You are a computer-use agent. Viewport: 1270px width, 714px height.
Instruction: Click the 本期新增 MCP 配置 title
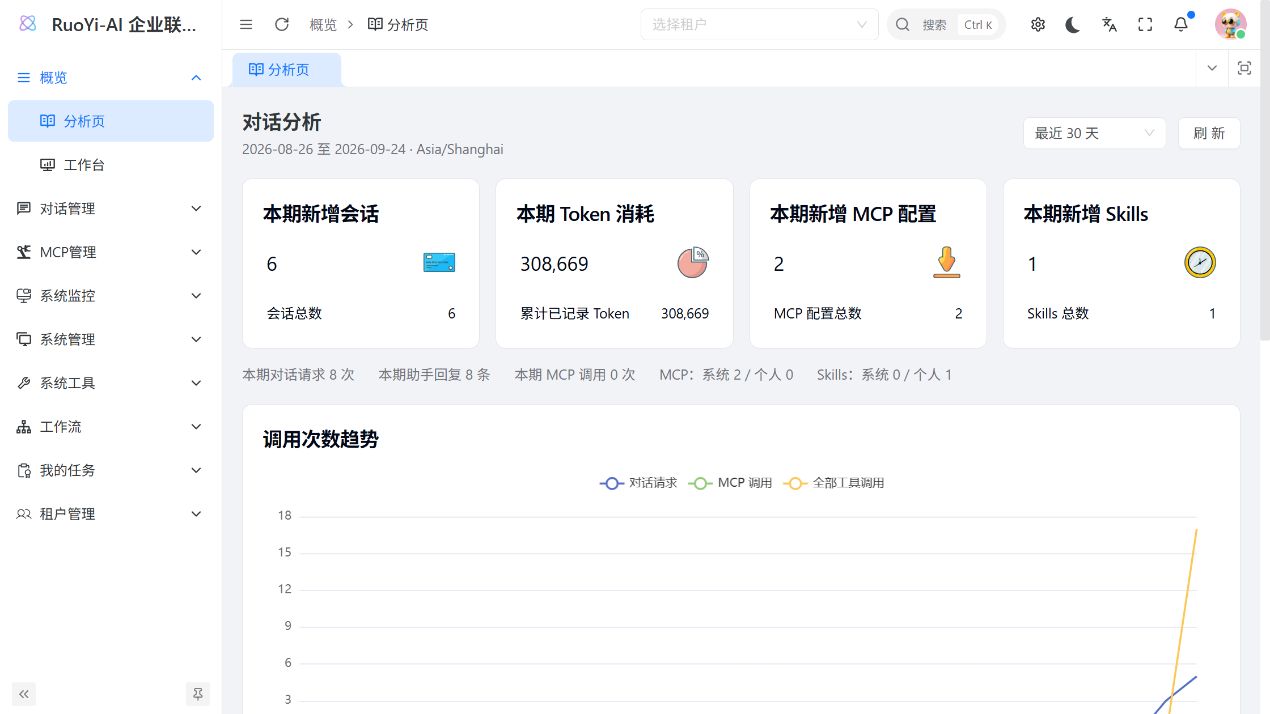853,214
